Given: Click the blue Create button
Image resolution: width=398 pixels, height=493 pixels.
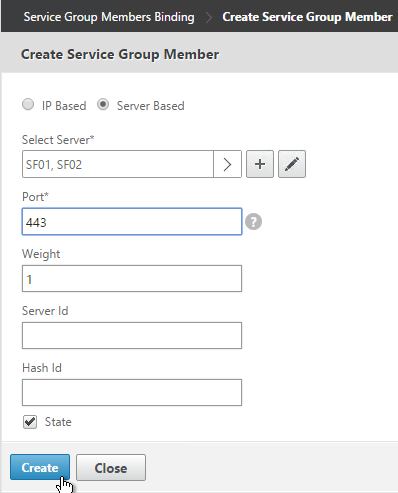Looking at the screenshot, I should pos(40,467).
